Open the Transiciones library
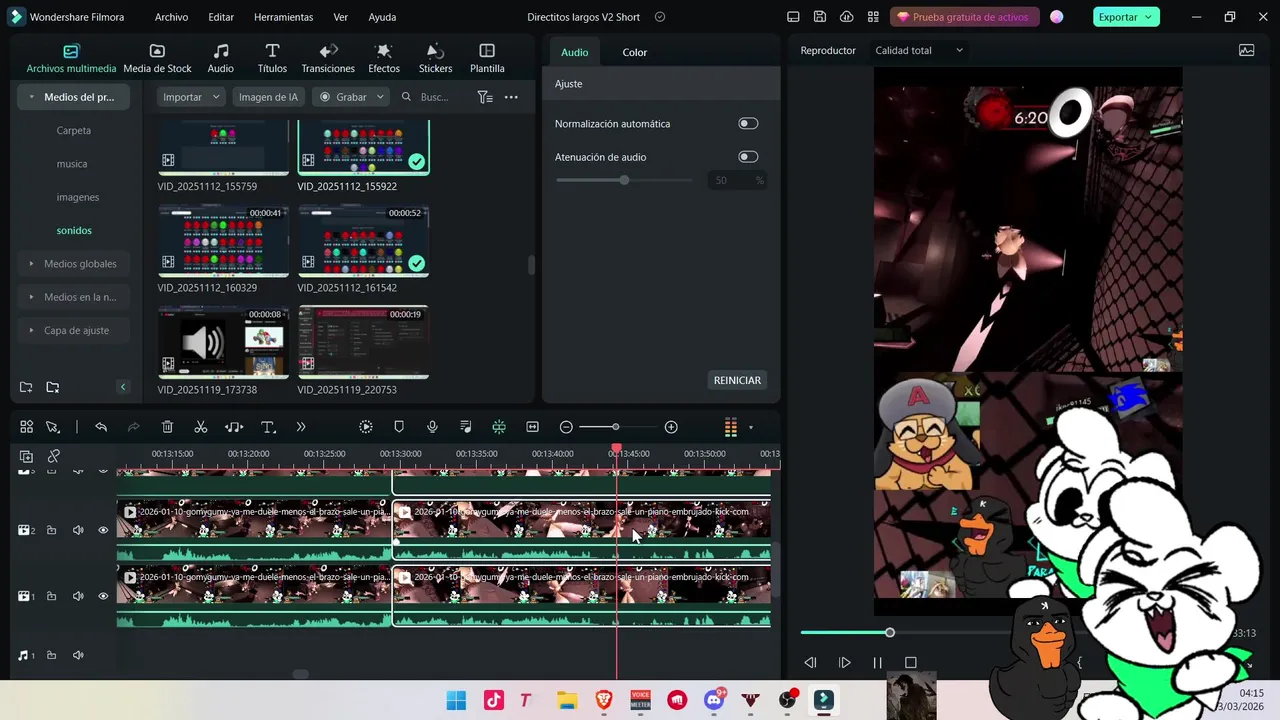 [328, 59]
